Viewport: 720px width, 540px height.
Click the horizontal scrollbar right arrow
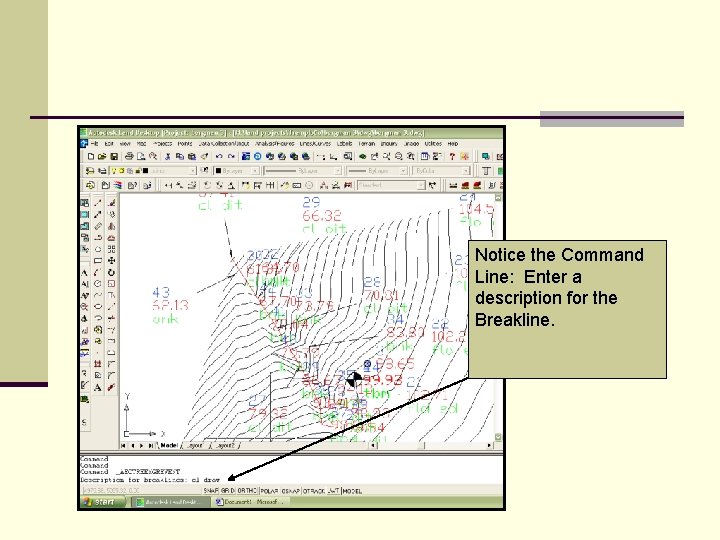(x=489, y=445)
